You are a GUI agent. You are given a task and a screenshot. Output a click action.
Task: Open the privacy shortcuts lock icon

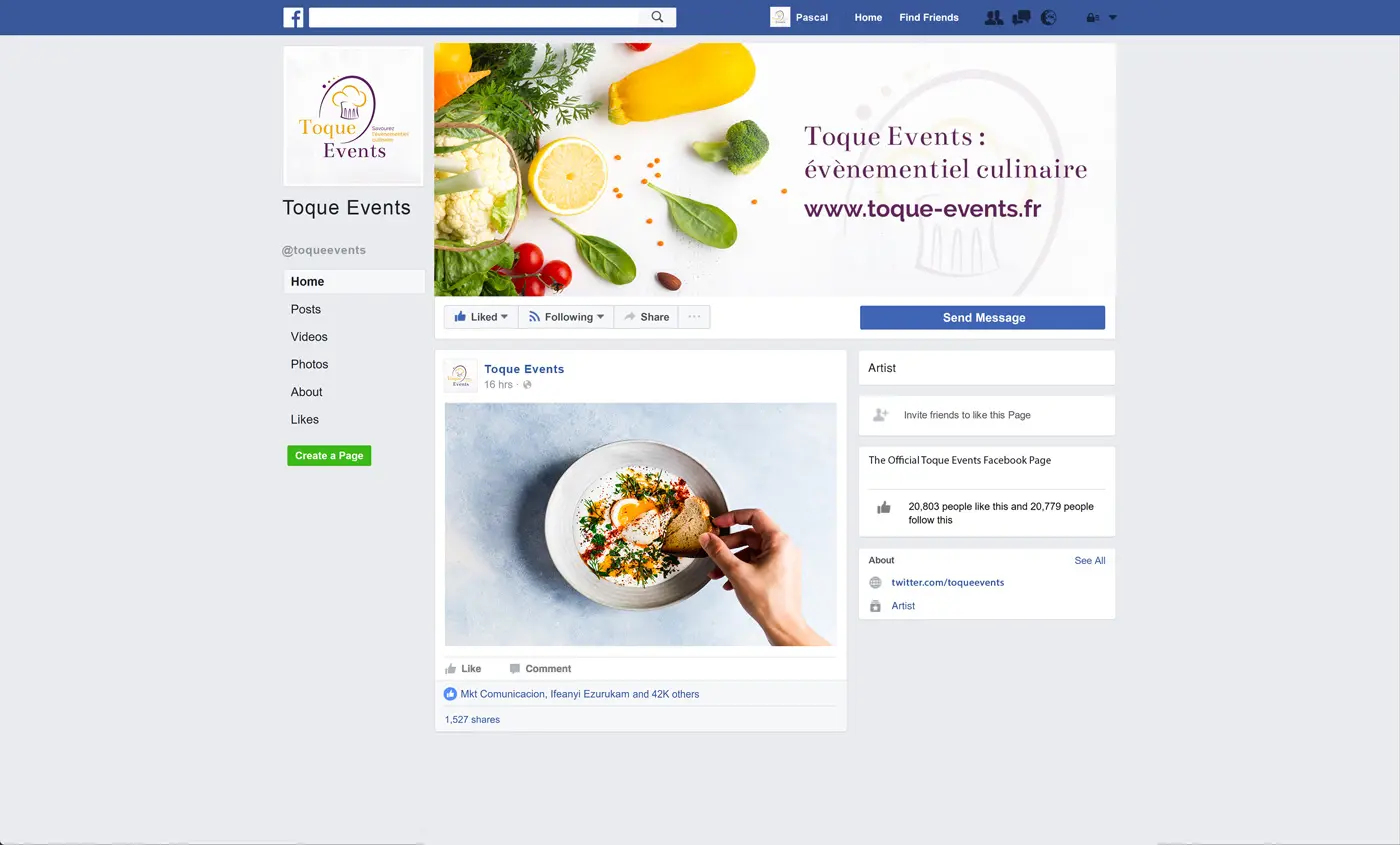pos(1093,17)
